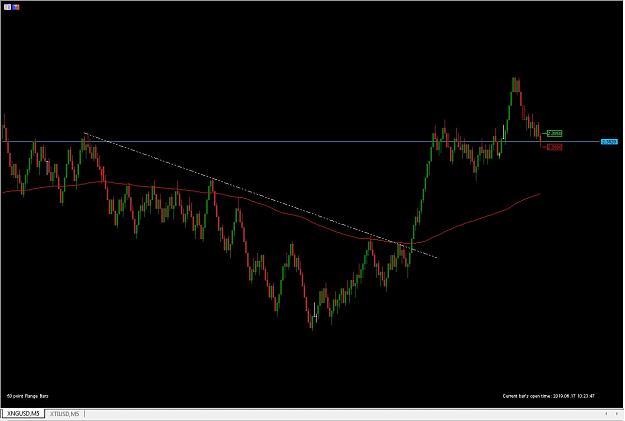Switch to the XTIUSD,M5 chart tab
625x421 pixels.
click(x=65, y=414)
